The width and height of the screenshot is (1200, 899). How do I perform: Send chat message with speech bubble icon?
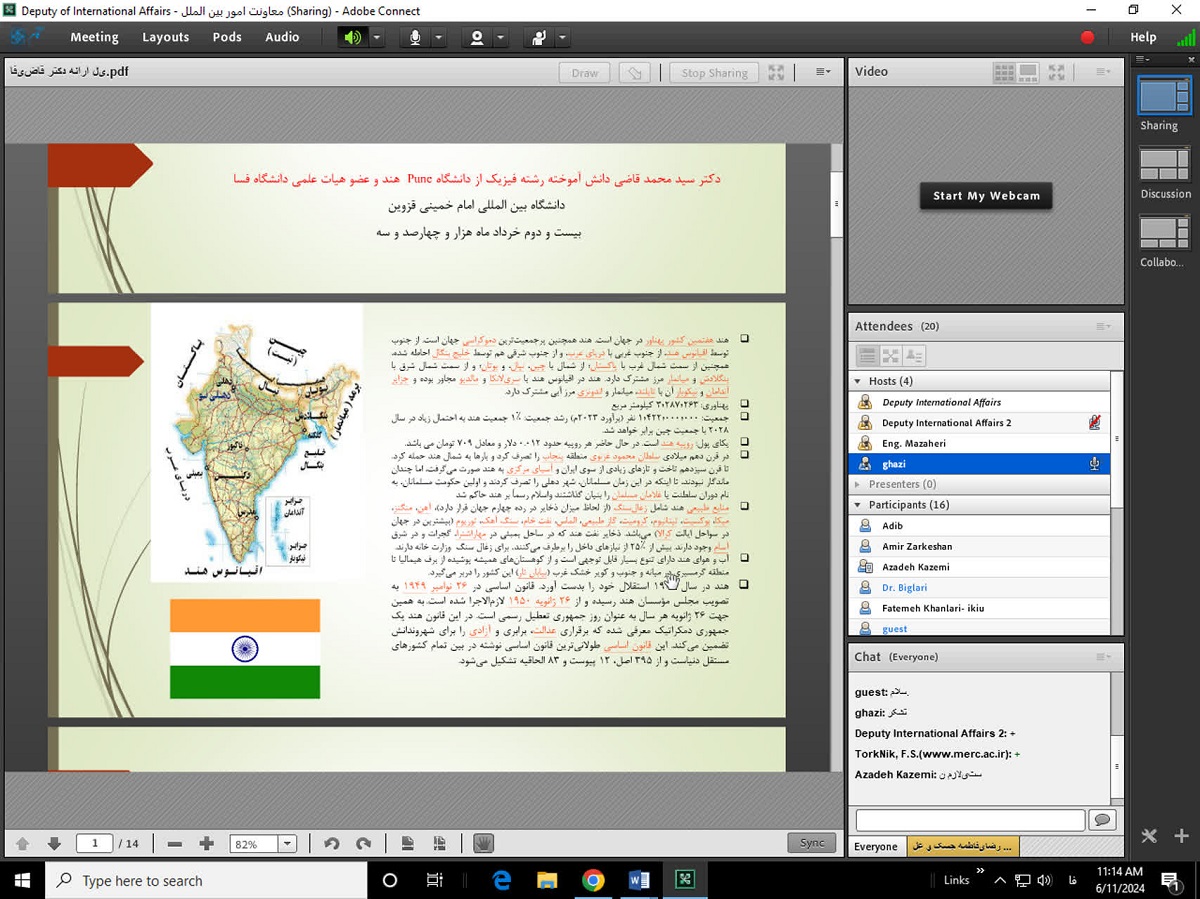[1102, 820]
